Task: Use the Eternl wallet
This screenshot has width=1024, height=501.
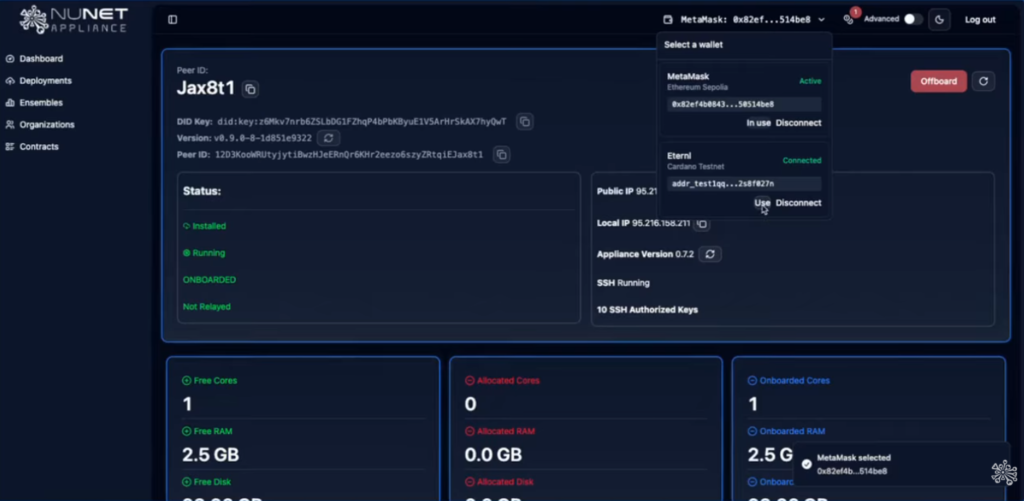Action: tap(762, 203)
